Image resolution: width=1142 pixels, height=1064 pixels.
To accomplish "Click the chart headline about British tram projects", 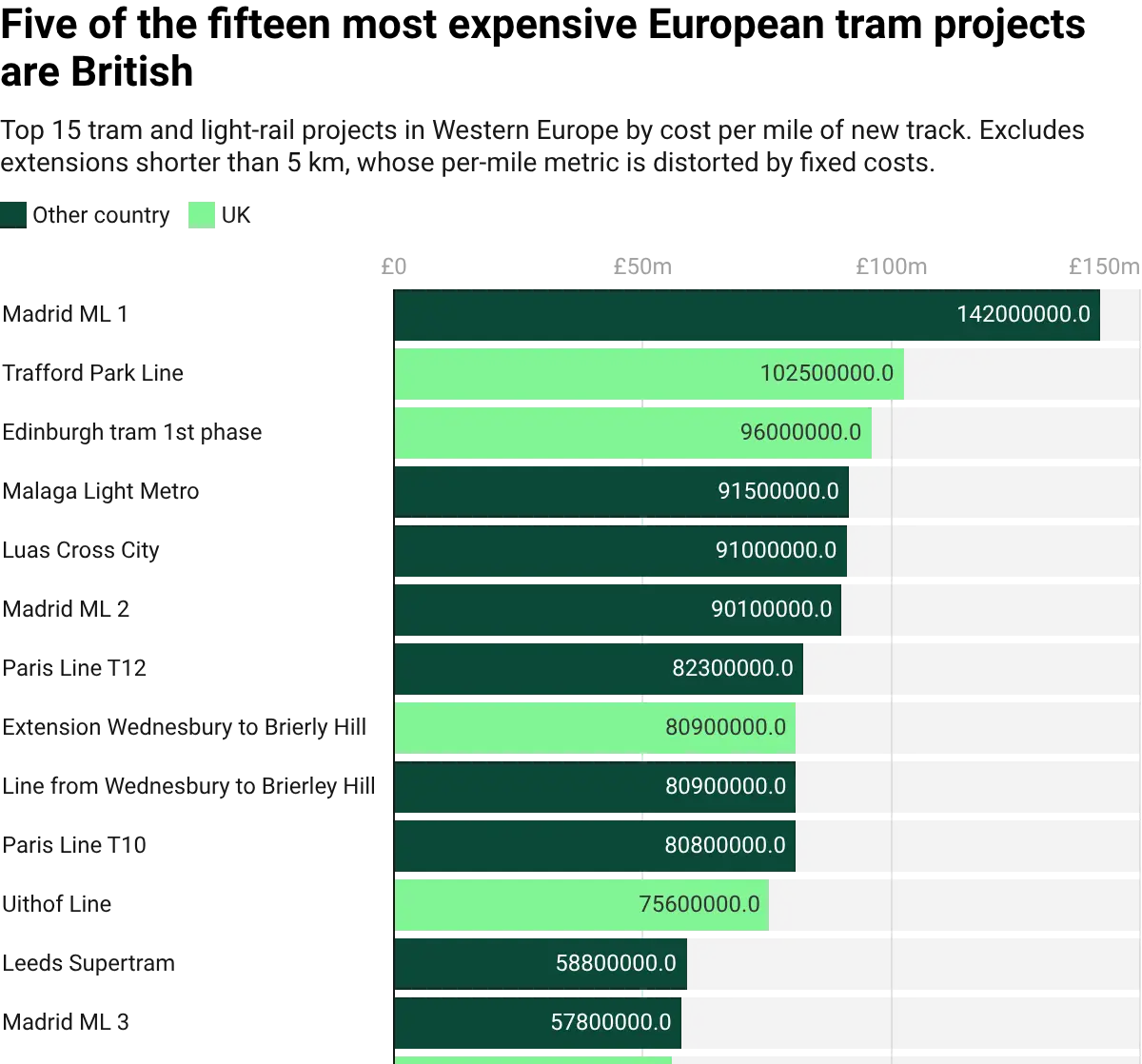I will click(x=542, y=48).
